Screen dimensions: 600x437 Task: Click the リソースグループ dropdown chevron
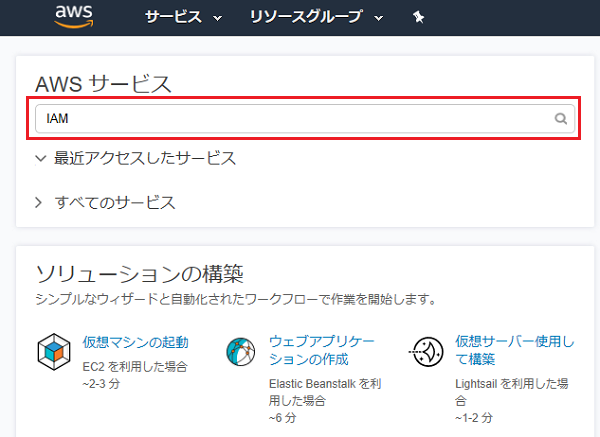coord(379,18)
